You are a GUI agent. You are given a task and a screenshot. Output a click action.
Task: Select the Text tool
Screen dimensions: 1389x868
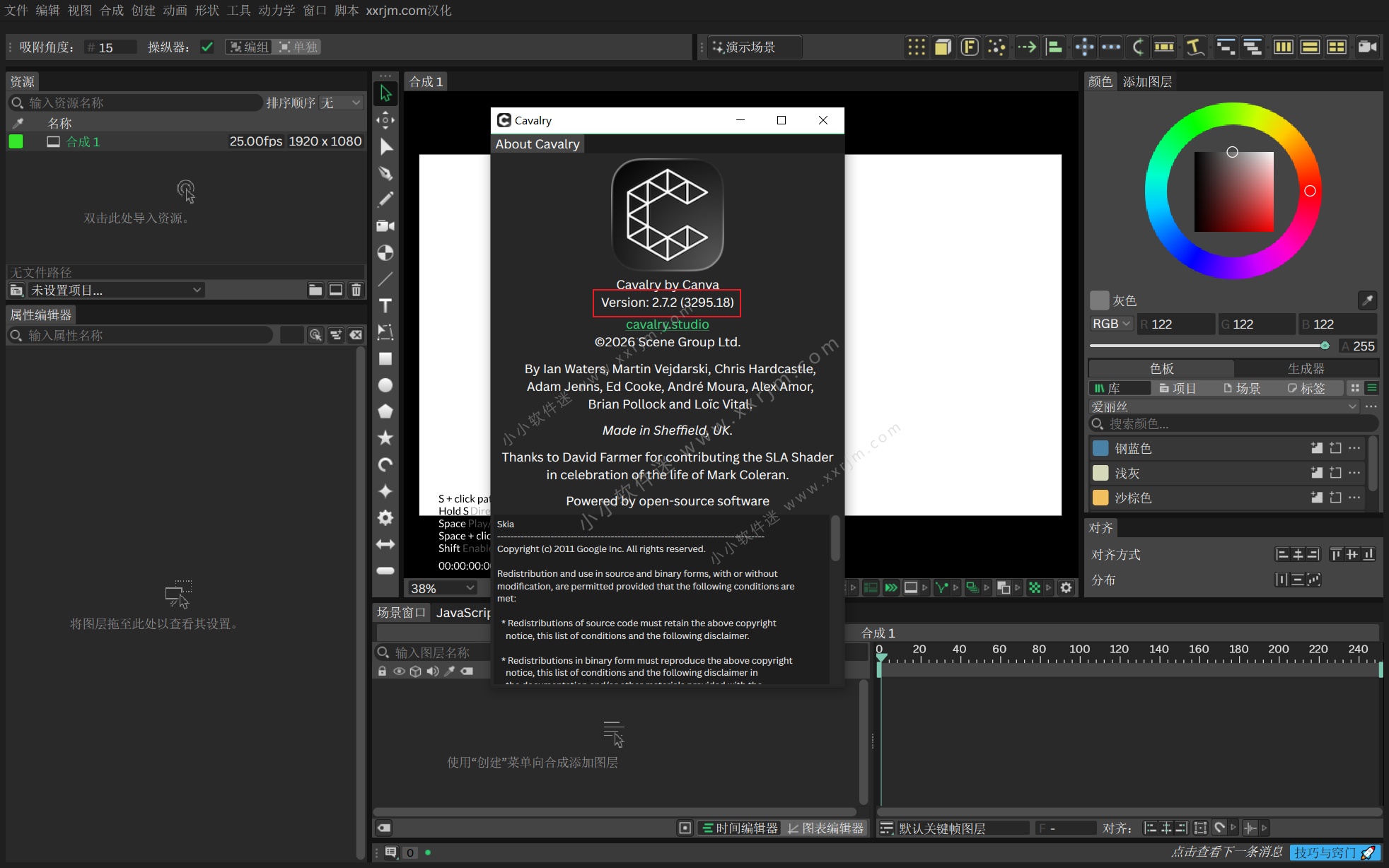[385, 305]
